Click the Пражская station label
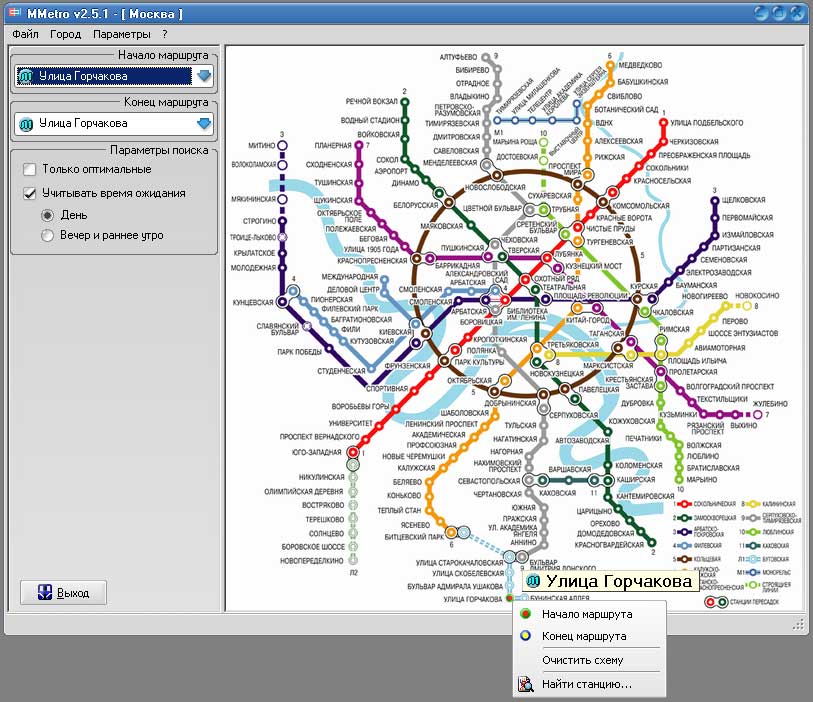The image size is (813, 702). [520, 518]
